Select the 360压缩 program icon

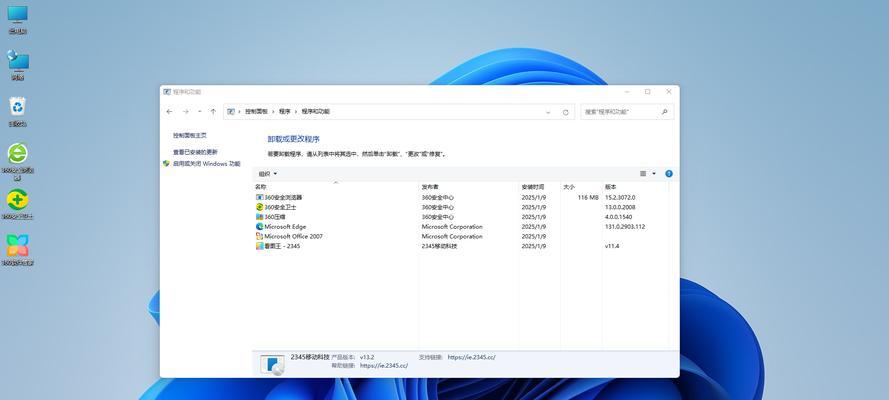coord(260,217)
